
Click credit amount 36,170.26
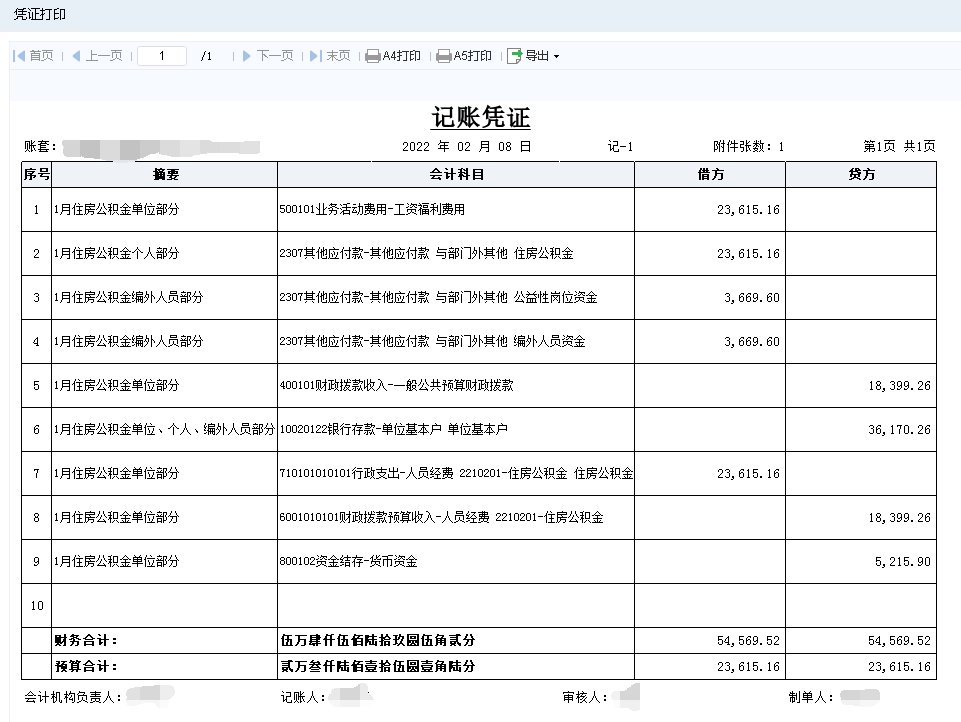coord(899,430)
